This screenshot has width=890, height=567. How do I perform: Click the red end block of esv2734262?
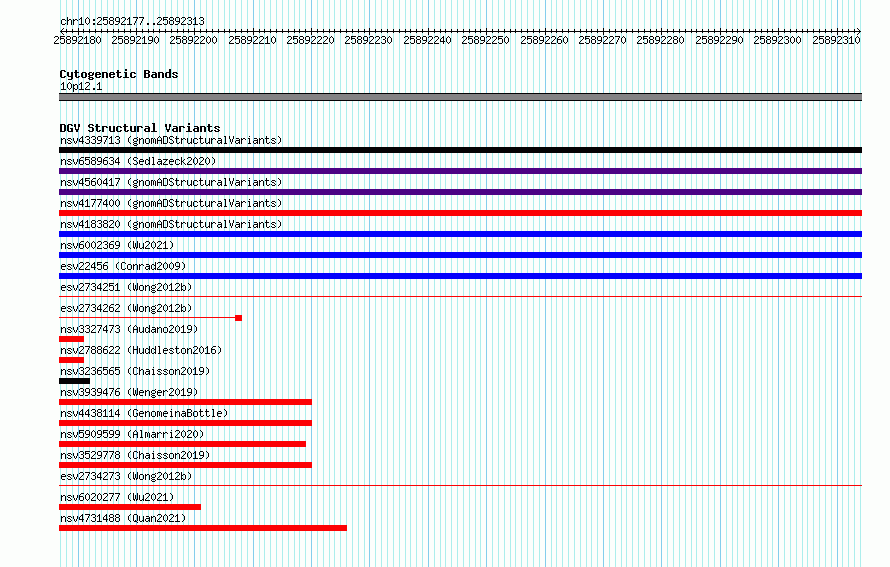pyautogui.click(x=238, y=318)
